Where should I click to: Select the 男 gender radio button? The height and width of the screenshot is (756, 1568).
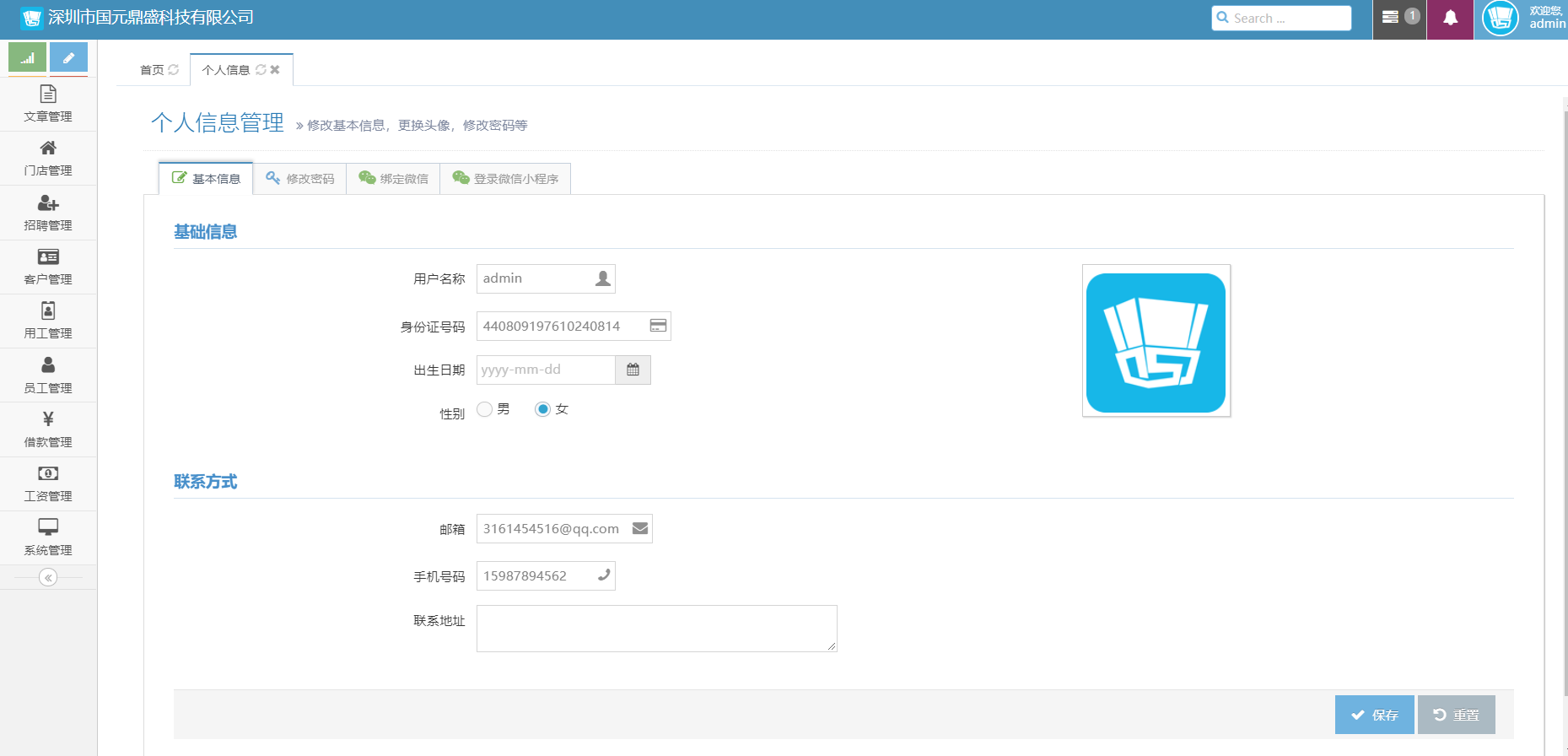(x=485, y=409)
